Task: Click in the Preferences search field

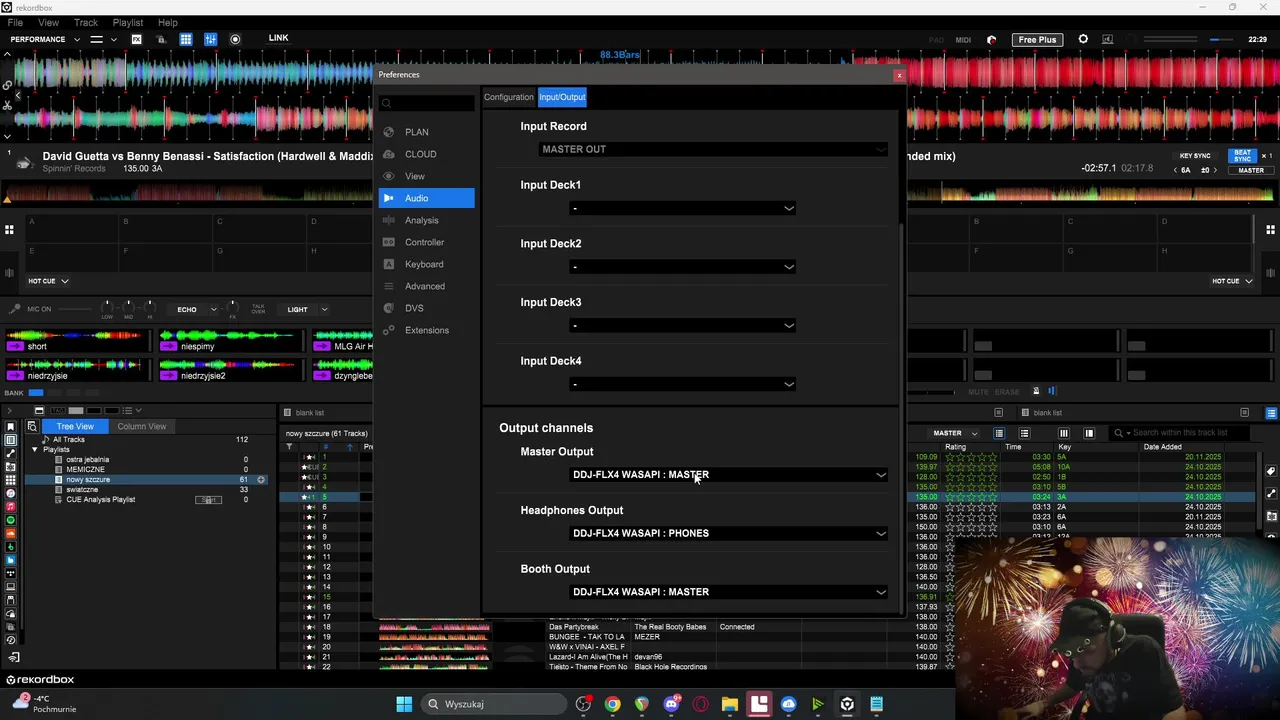Action: (428, 103)
